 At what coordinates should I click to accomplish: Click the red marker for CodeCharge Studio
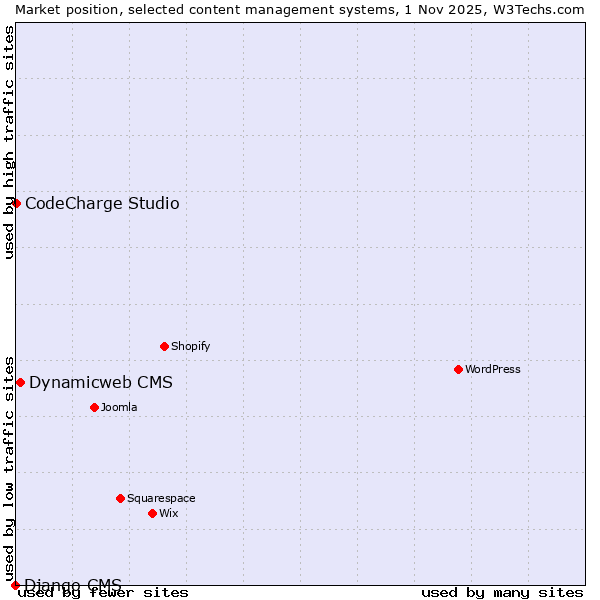[16, 203]
